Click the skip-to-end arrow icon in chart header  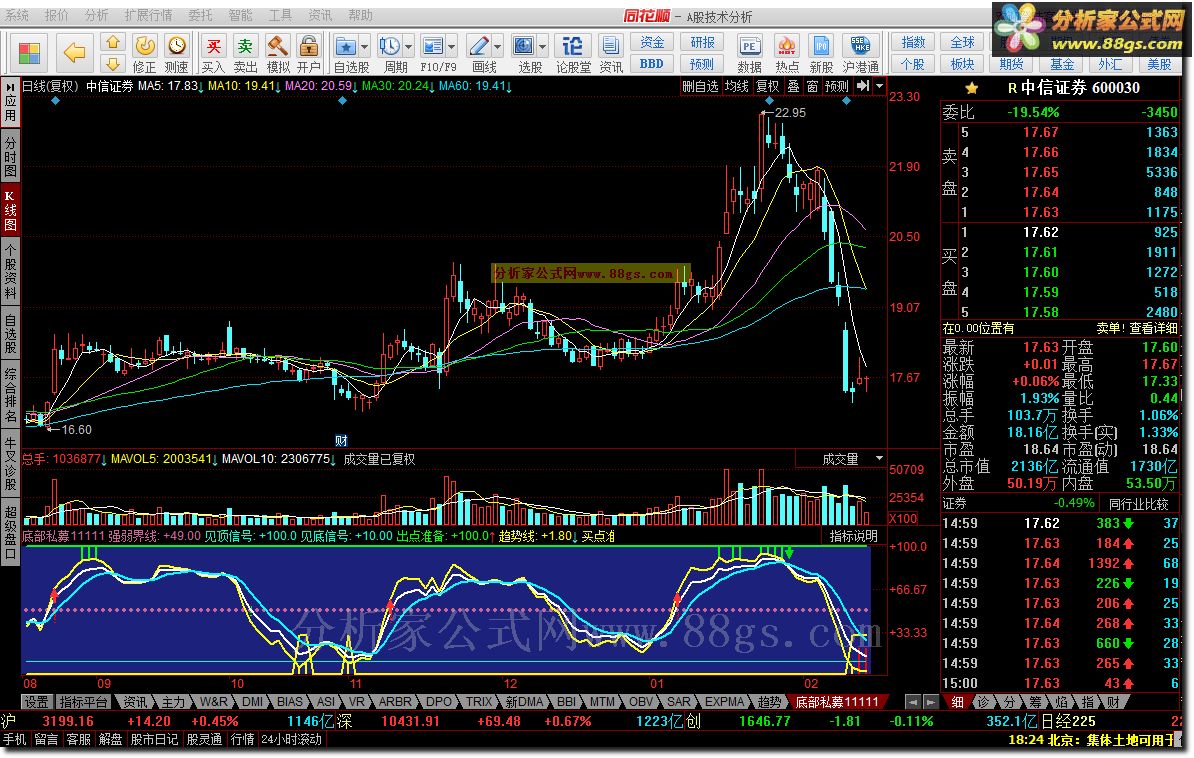point(863,87)
